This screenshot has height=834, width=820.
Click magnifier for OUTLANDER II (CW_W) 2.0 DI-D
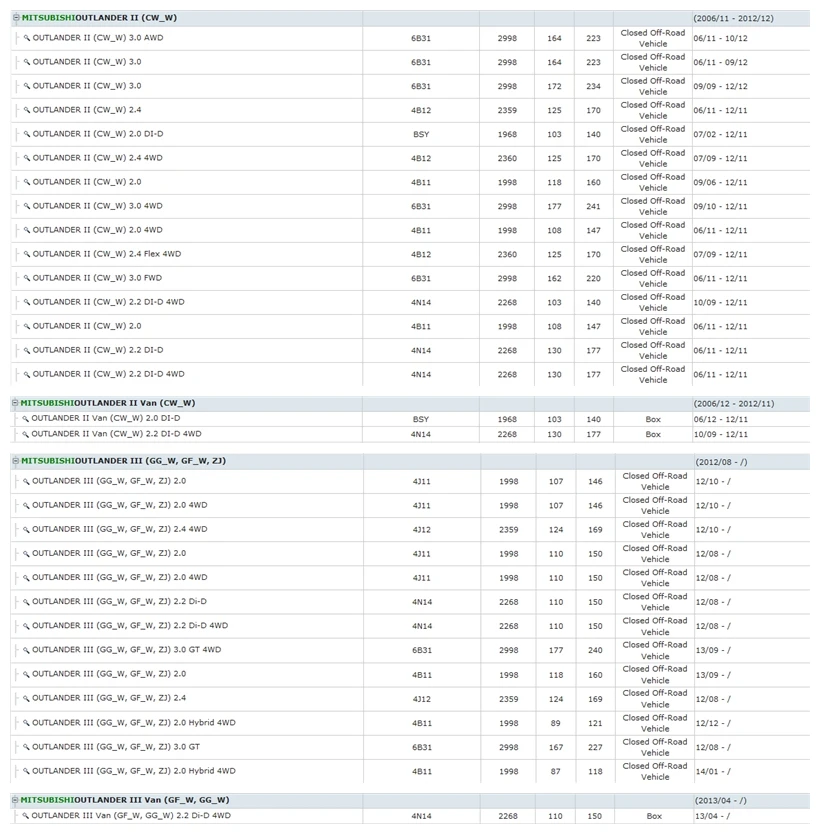click(x=27, y=134)
